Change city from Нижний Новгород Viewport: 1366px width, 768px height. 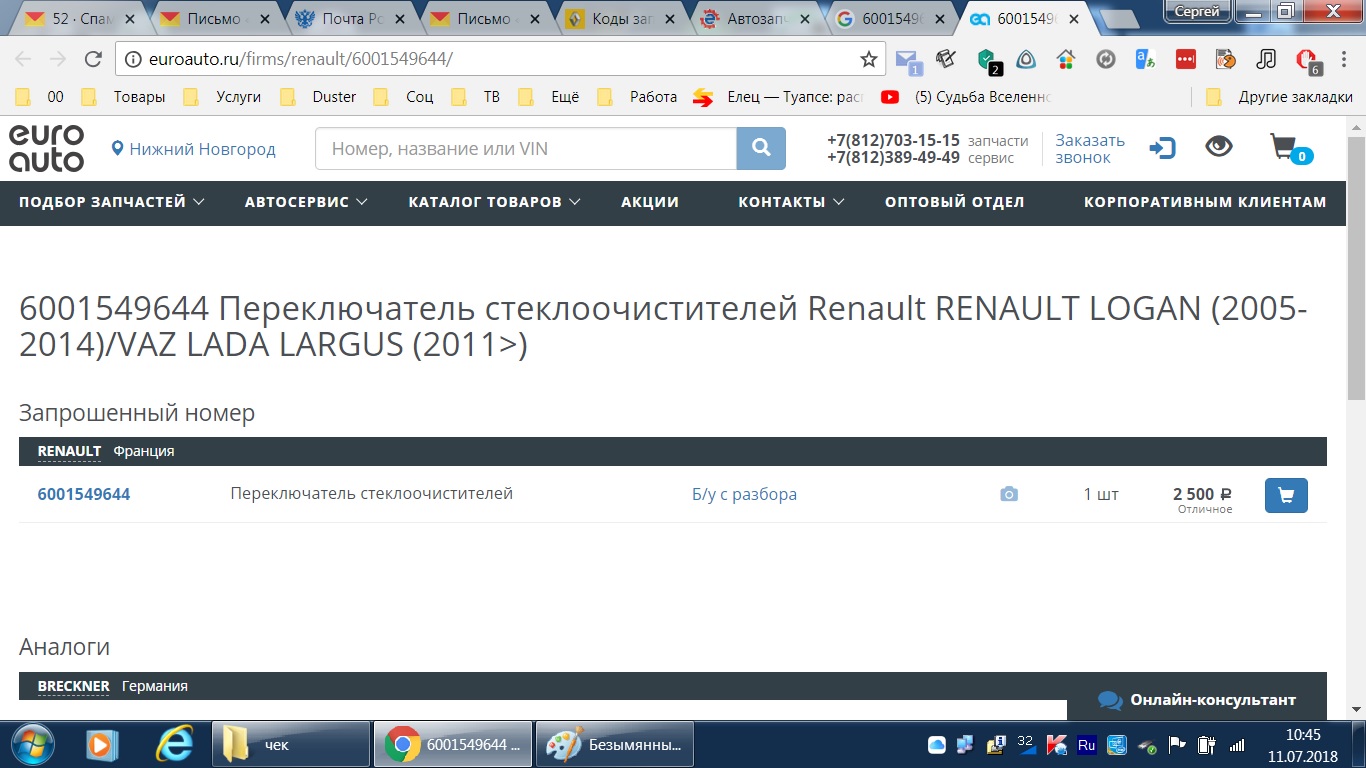(194, 149)
